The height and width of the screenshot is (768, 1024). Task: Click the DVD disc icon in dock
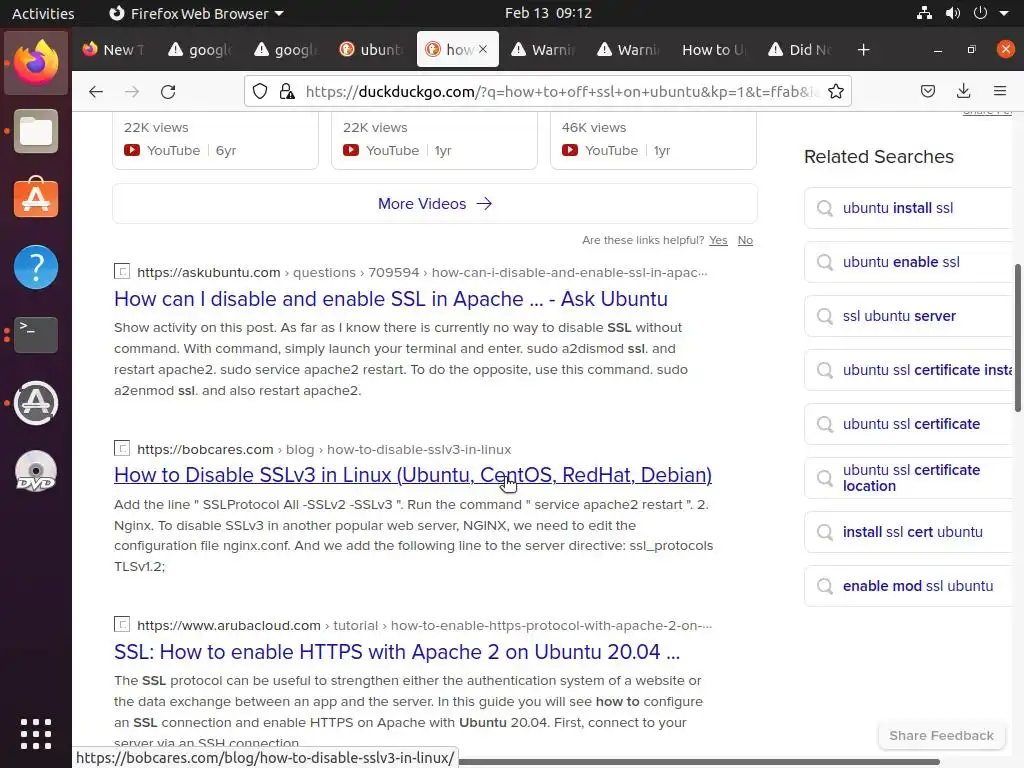[x=36, y=471]
